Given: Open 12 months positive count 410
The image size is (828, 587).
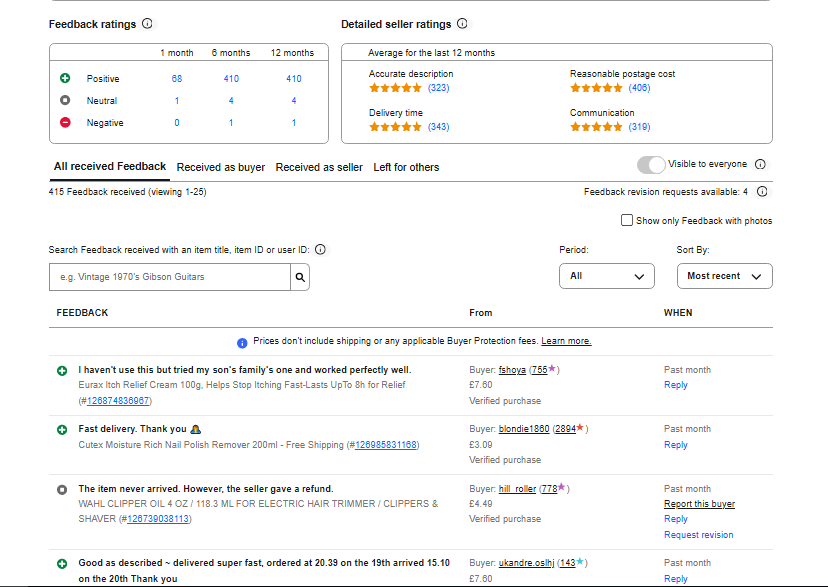Looking at the screenshot, I should tap(294, 79).
